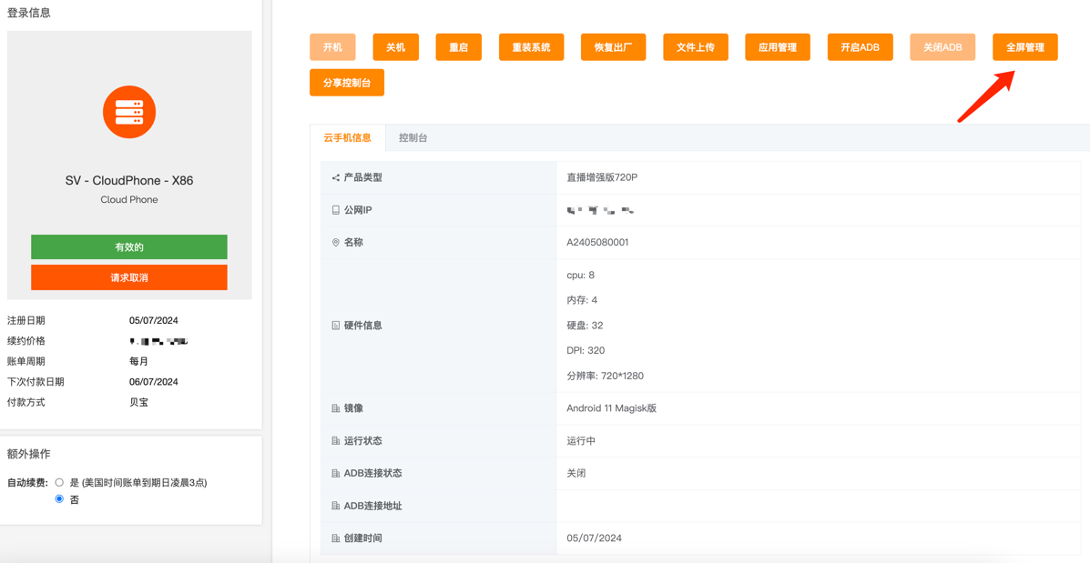Click the device icon beside 公网IP

click(336, 210)
